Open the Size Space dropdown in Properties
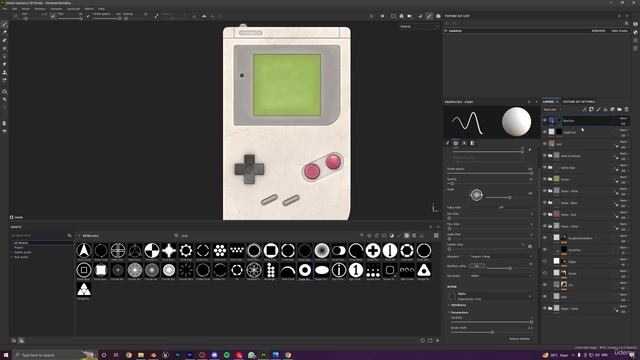The image size is (640, 360). (501, 276)
